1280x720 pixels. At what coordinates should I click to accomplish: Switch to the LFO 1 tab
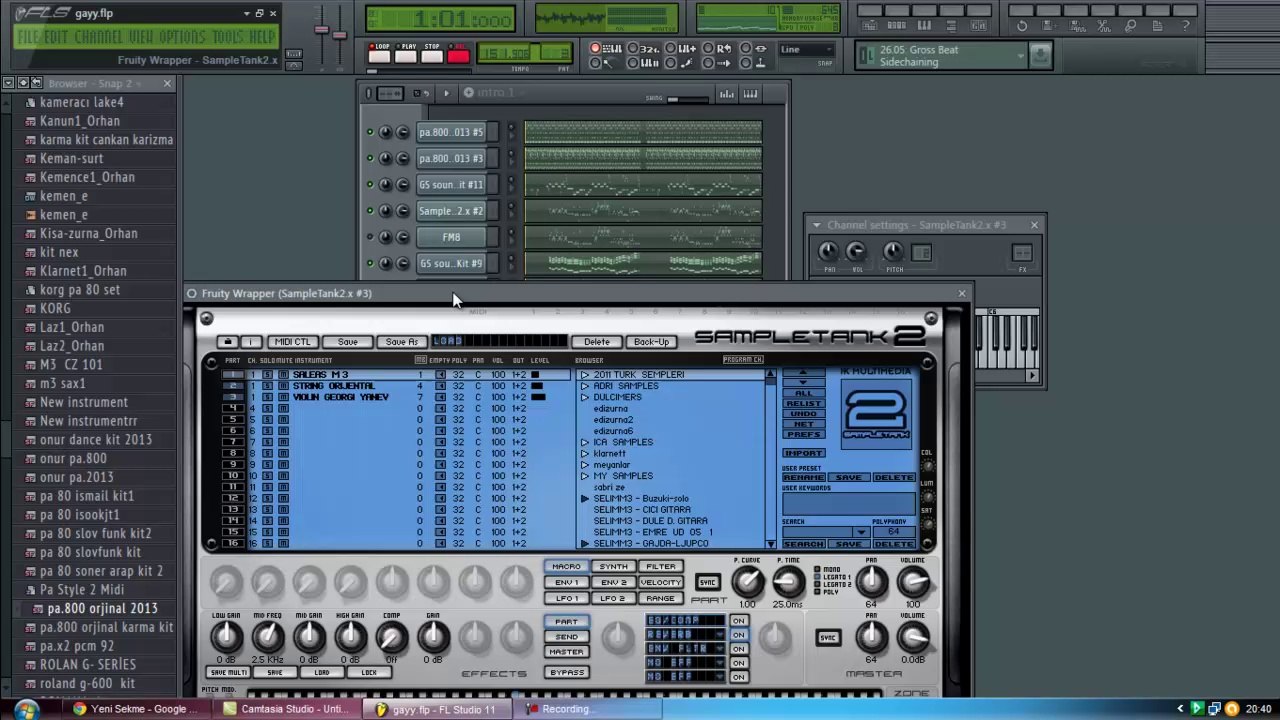click(566, 598)
